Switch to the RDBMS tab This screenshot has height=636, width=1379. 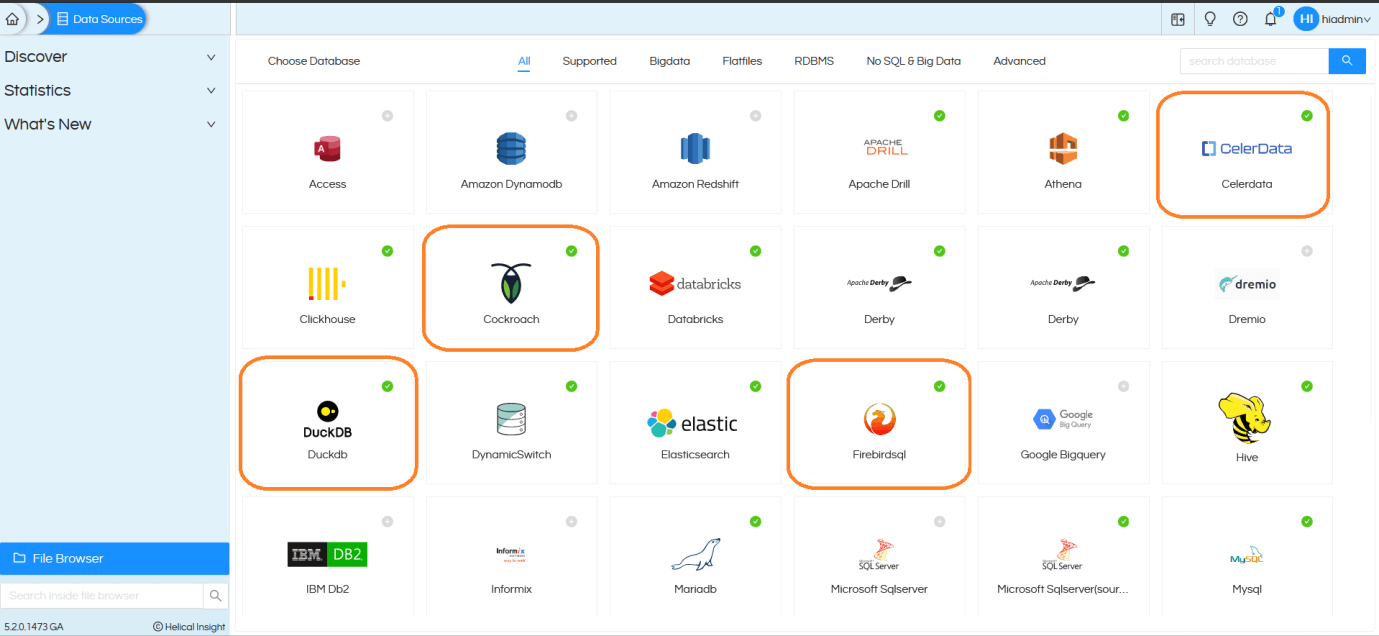pyautogui.click(x=814, y=61)
